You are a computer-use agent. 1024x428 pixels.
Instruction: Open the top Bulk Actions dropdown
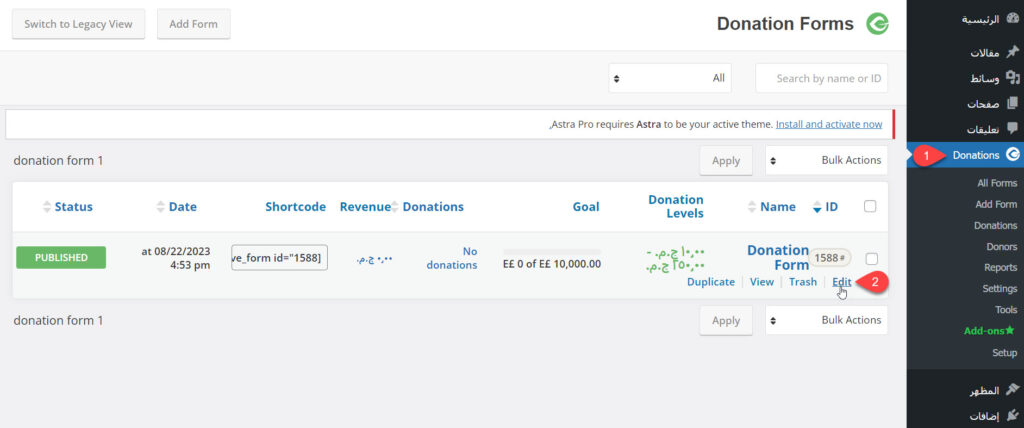pos(825,160)
